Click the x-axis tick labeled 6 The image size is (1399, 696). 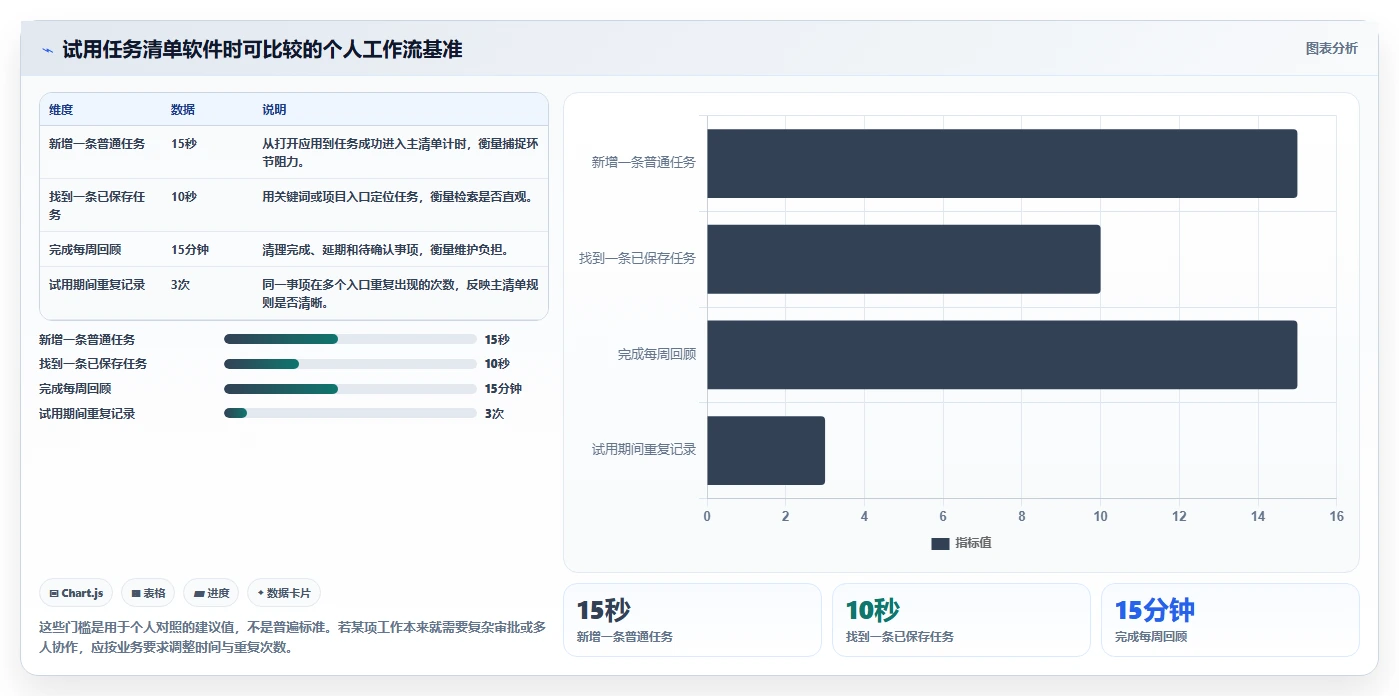943,517
